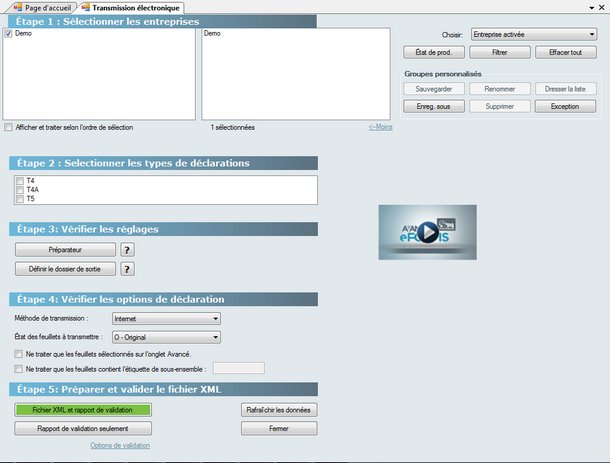The width and height of the screenshot is (610, 463).
Task: Open the Options de validation link
Action: point(120,445)
